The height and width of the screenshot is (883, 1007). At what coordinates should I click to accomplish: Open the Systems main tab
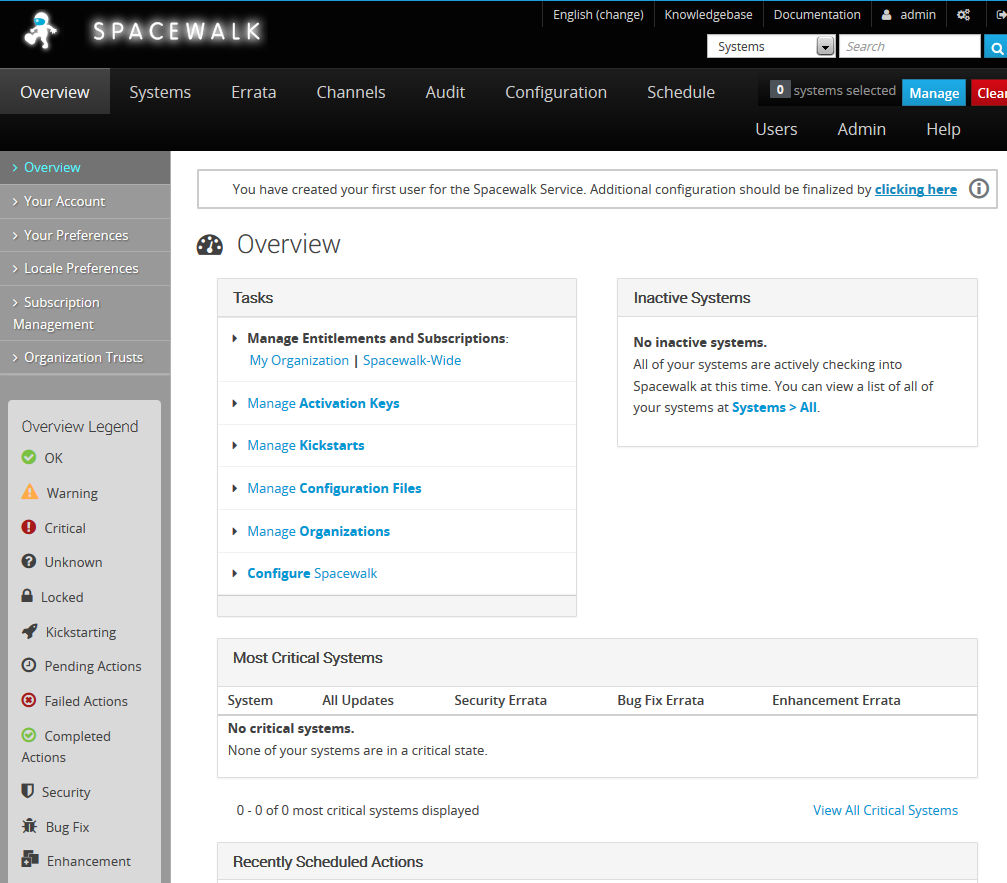(160, 92)
